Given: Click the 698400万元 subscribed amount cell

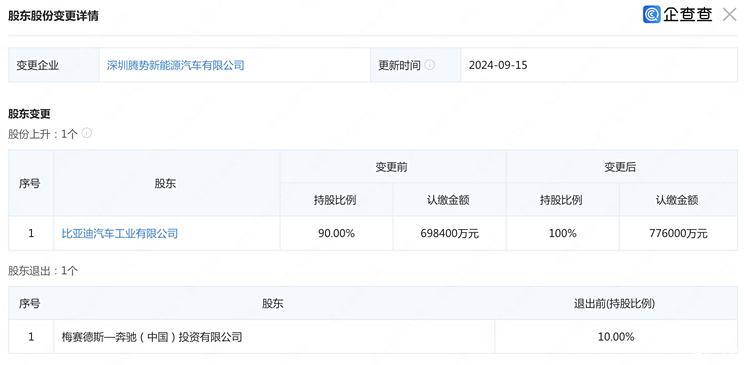Looking at the screenshot, I should pos(449,234).
